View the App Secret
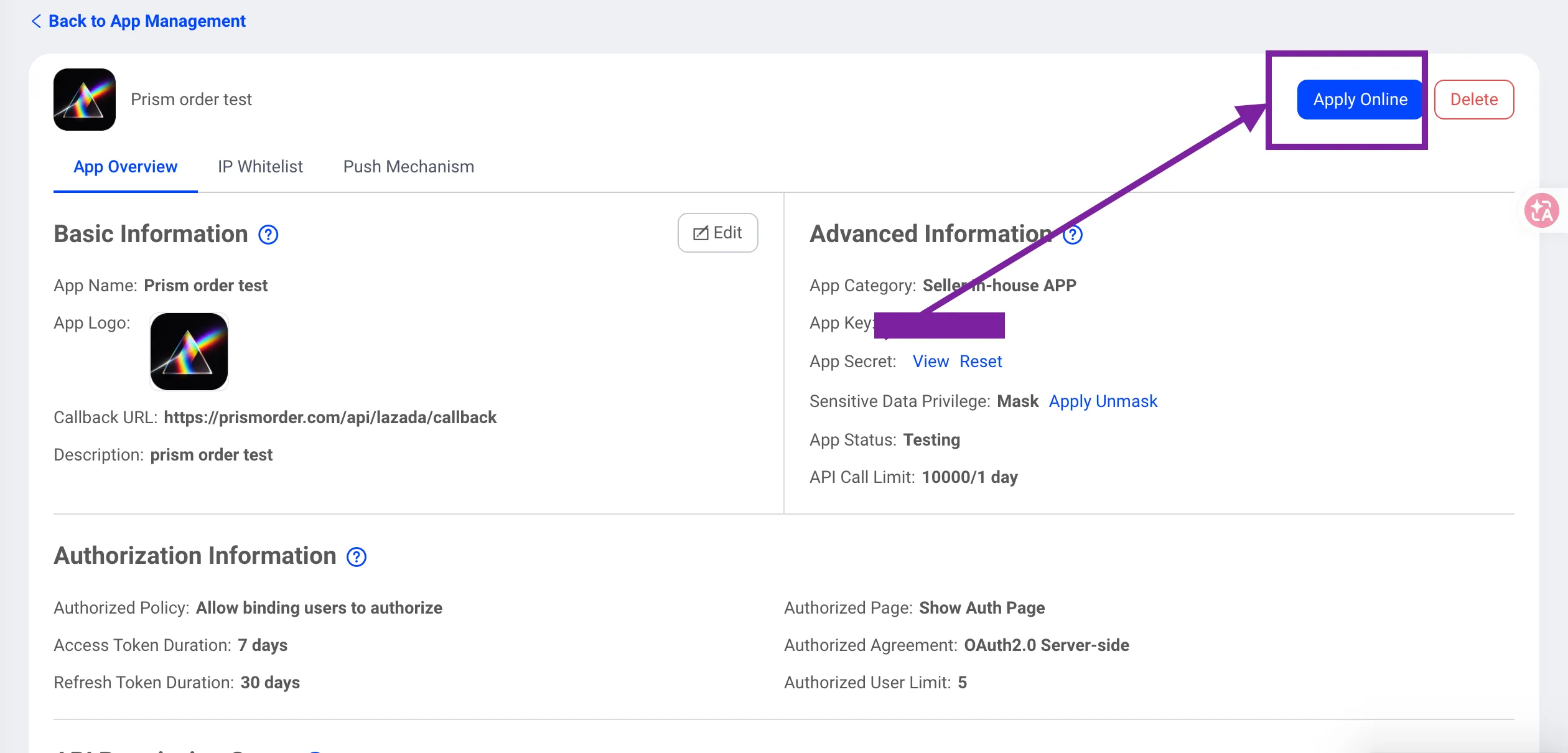Viewport: 1568px width, 753px height. click(931, 362)
